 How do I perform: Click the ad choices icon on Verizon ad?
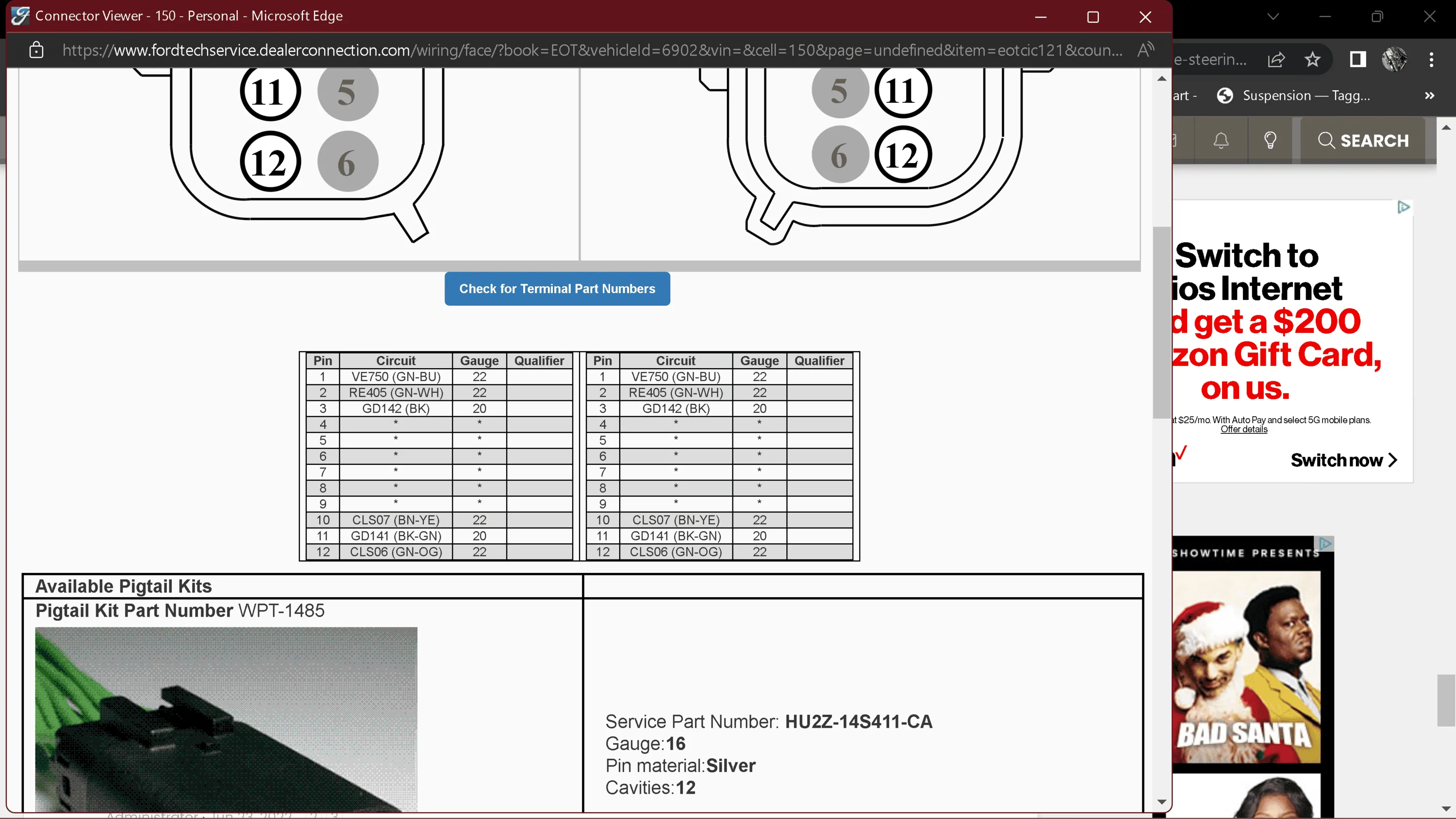point(1404,208)
